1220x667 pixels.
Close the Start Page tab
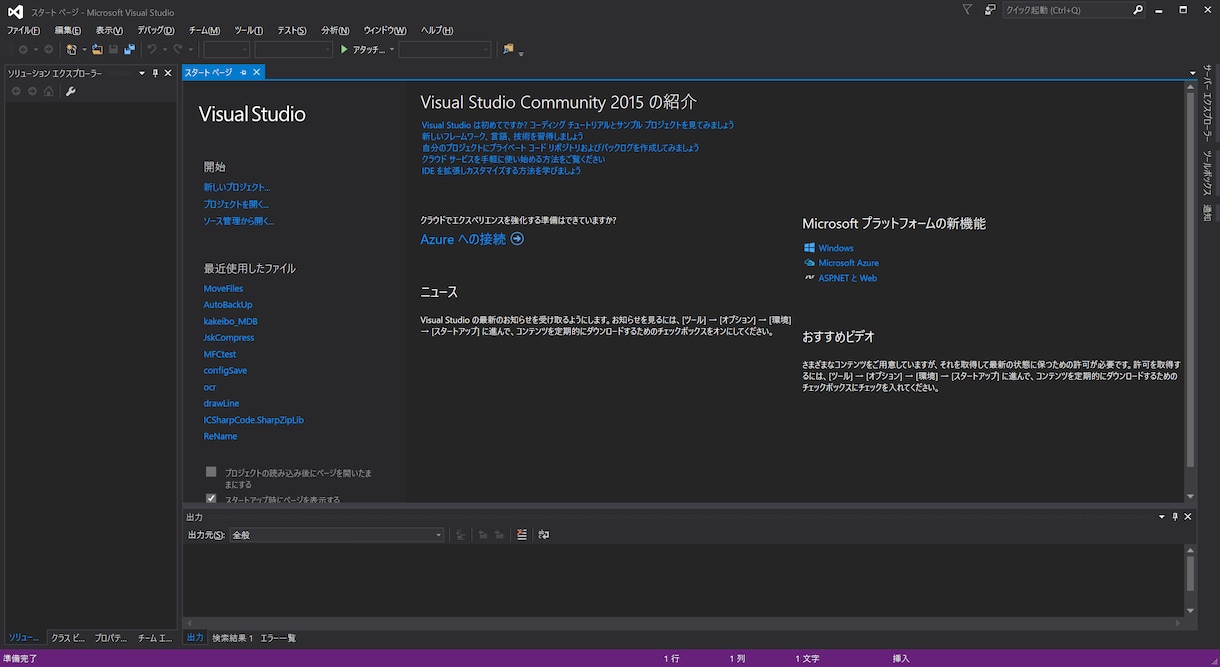pyautogui.click(x=257, y=72)
